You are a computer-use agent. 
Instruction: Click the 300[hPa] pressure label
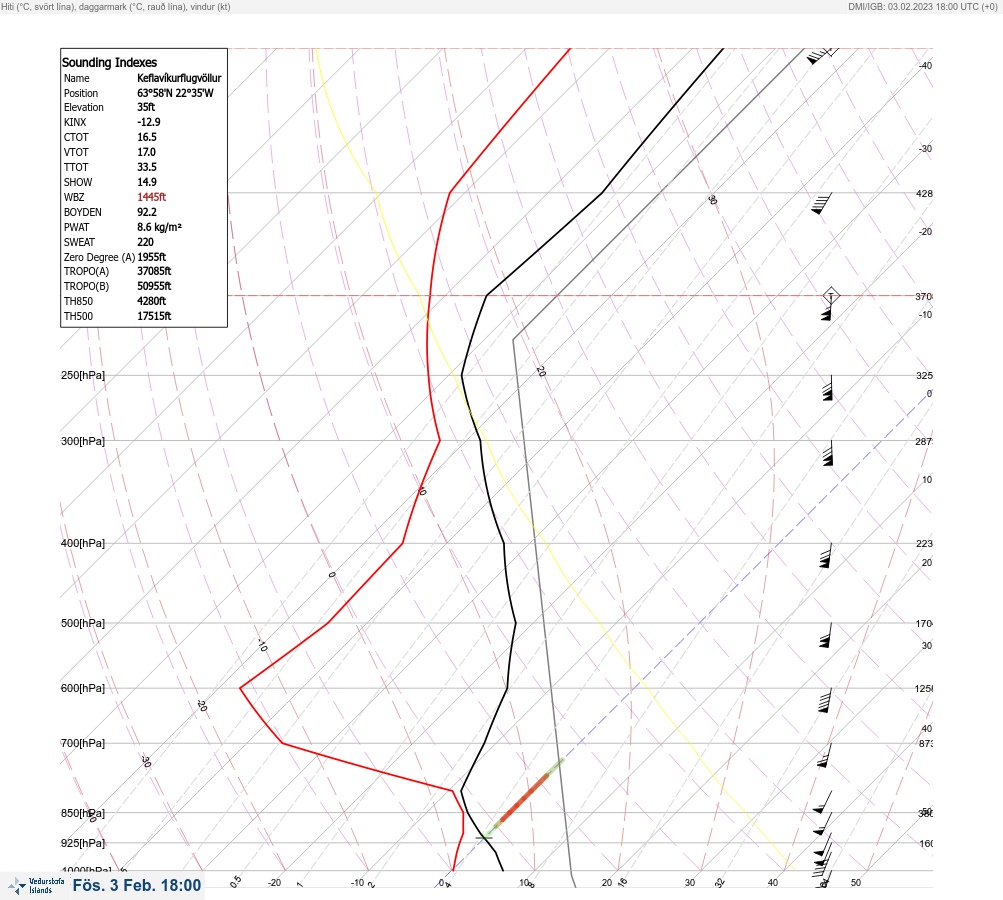click(83, 441)
